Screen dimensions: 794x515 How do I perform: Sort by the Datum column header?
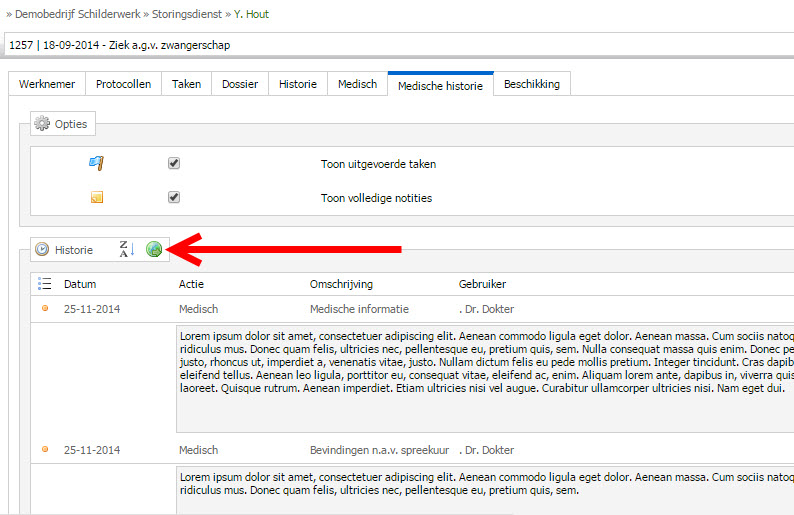coord(80,284)
